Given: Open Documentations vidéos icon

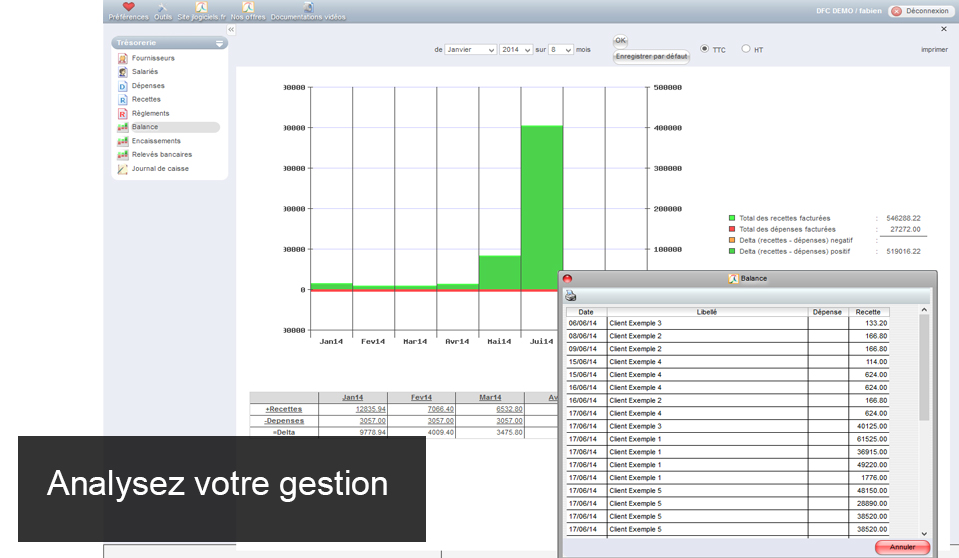Looking at the screenshot, I should coord(308,7).
